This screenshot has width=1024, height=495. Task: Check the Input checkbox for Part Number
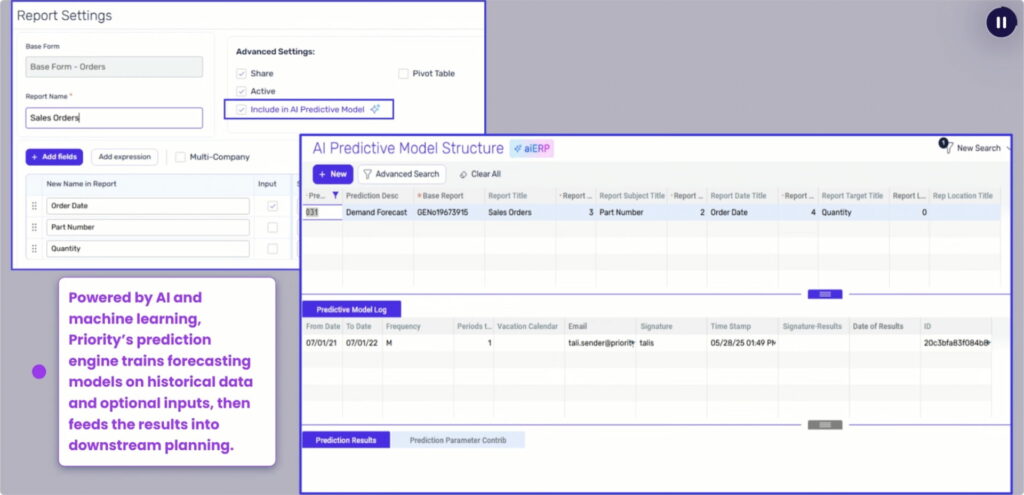272,227
